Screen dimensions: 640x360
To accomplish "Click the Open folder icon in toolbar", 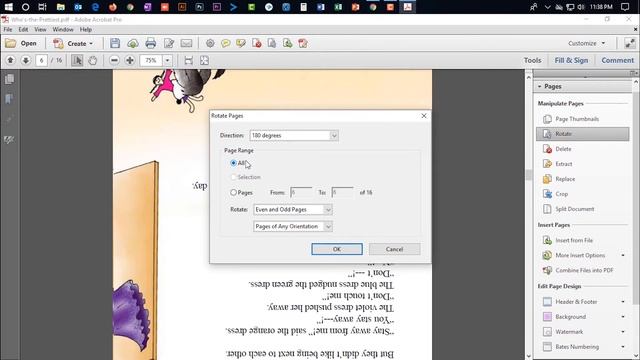I will pos(11,43).
